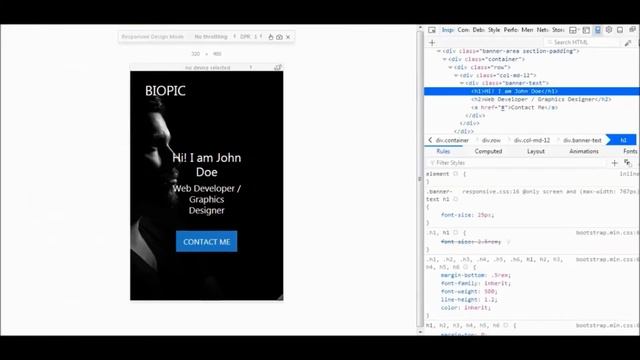The image size is (640, 360).
Task: Open the Memory tab
Action: 527,30
